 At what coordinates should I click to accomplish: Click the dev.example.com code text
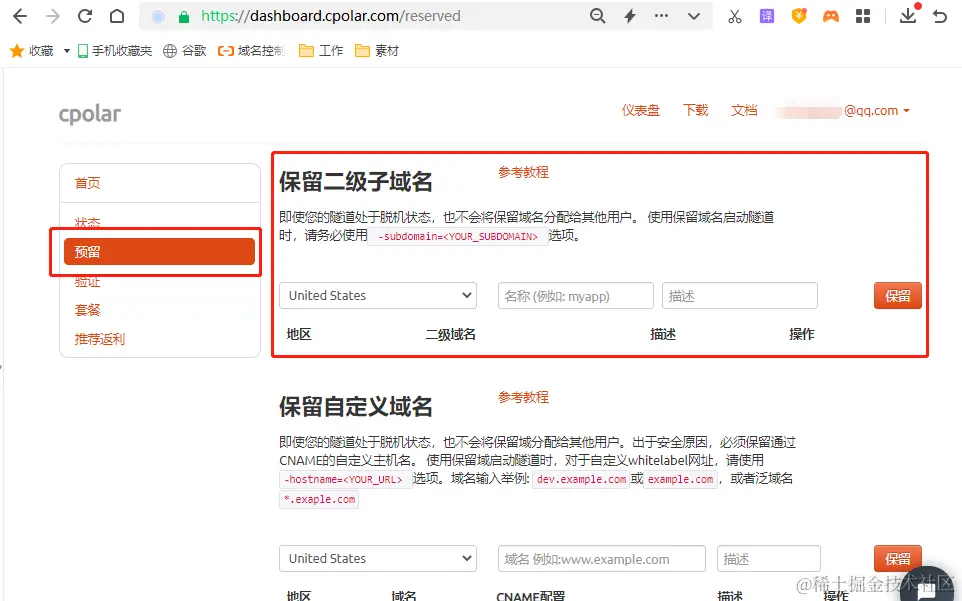click(581, 480)
